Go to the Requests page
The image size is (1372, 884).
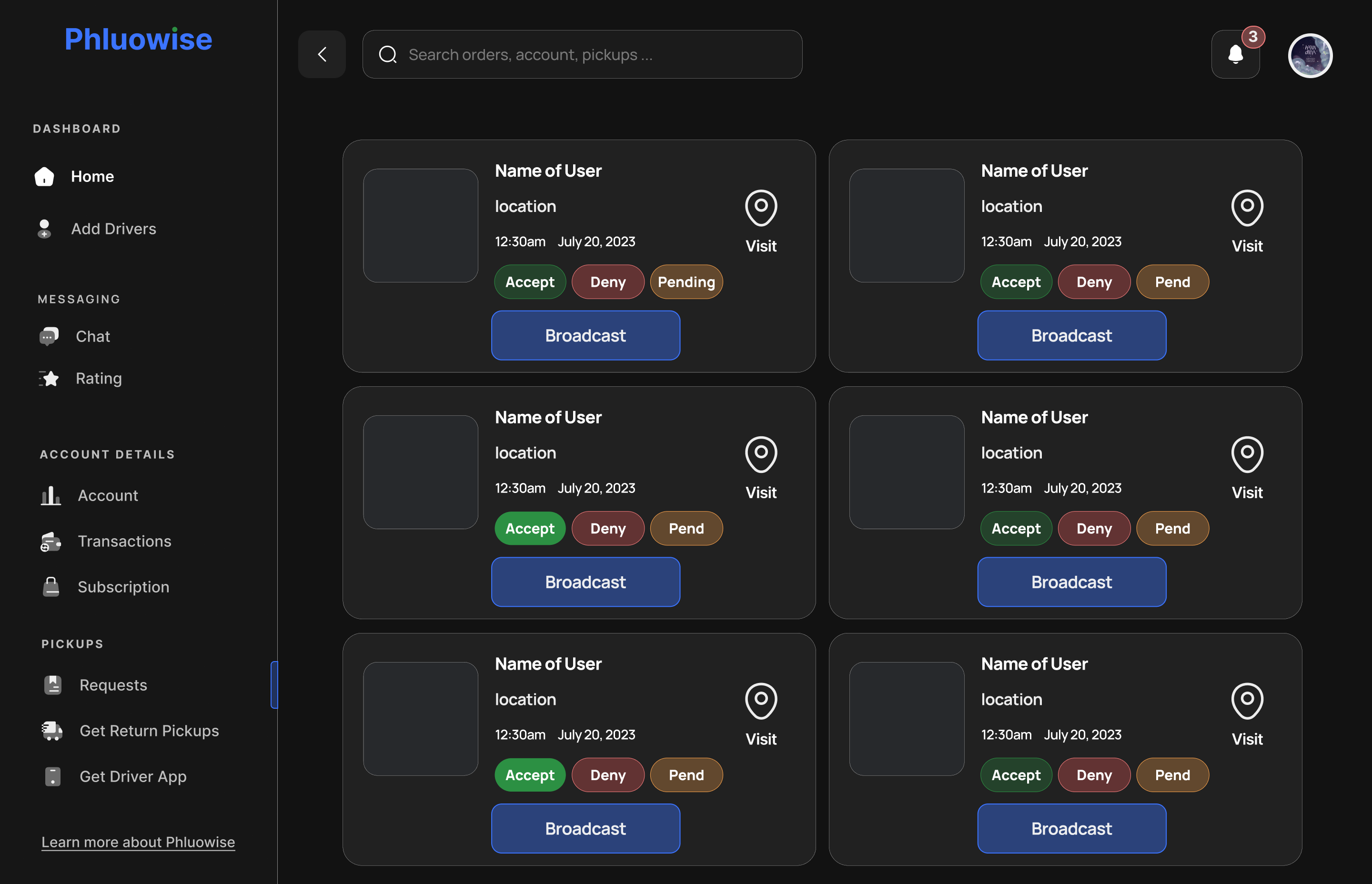113,685
